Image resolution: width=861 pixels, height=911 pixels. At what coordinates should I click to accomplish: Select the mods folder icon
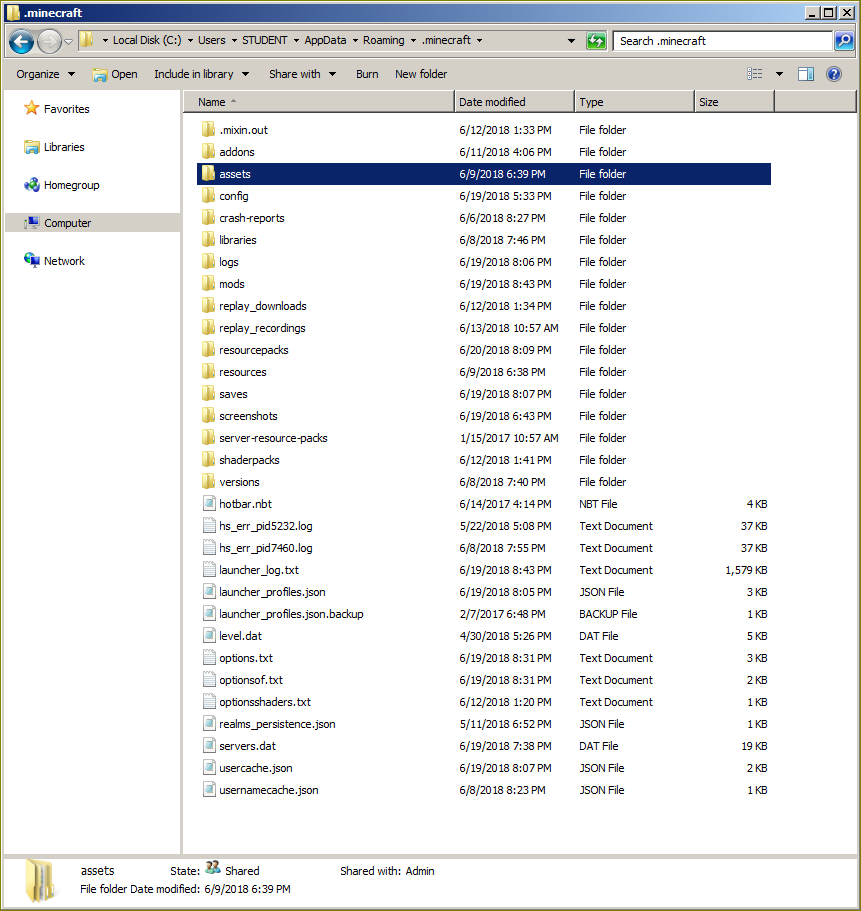209,284
